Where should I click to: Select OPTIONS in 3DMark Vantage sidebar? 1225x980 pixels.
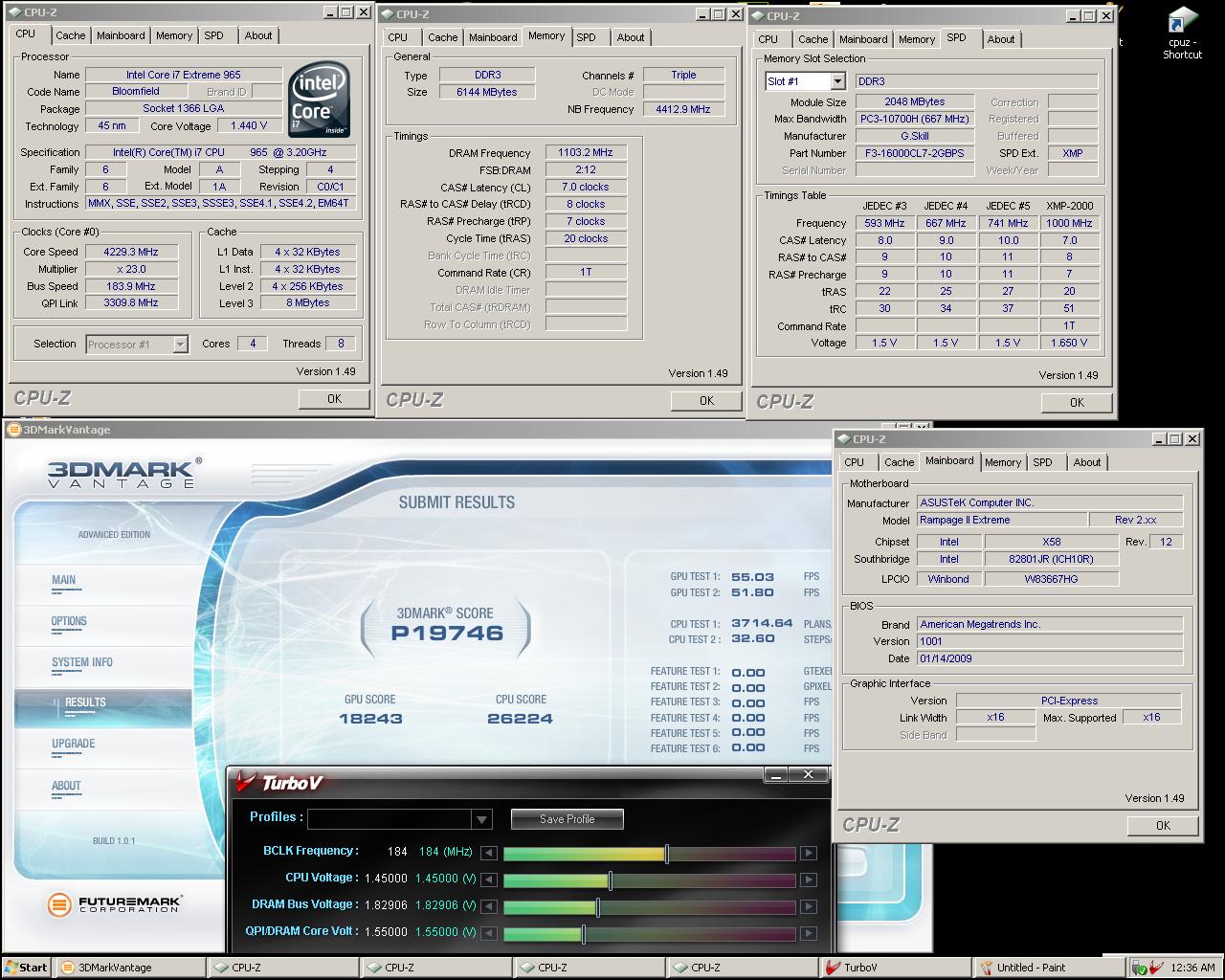tap(69, 621)
